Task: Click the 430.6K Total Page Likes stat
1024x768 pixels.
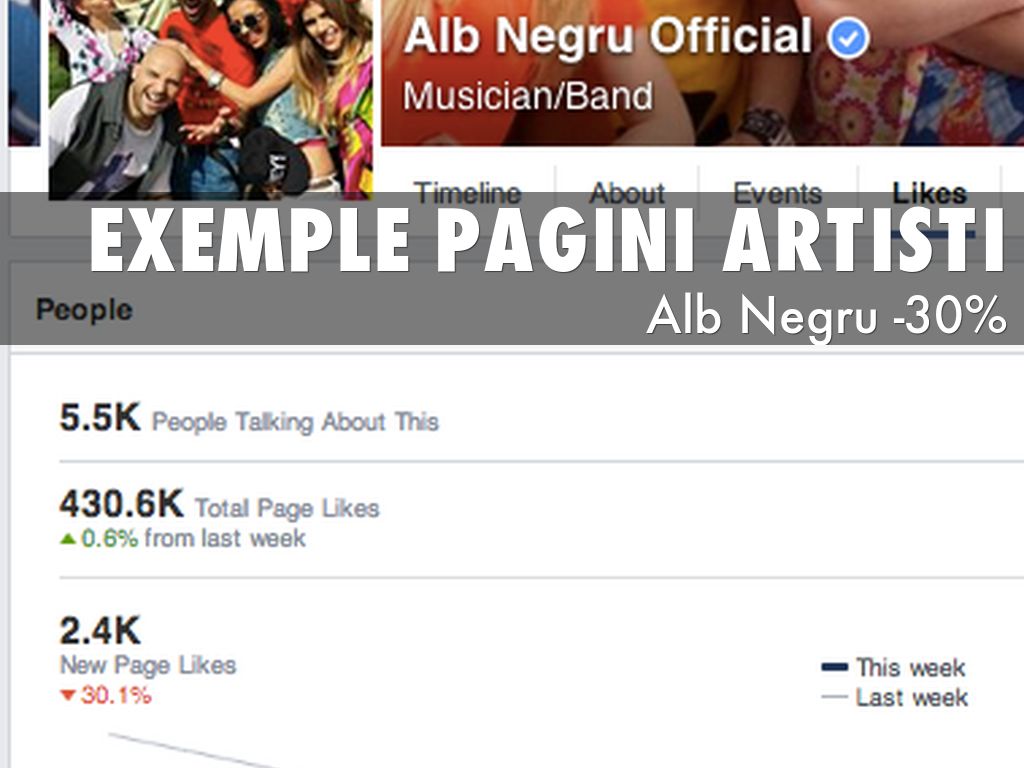Action: [219, 505]
